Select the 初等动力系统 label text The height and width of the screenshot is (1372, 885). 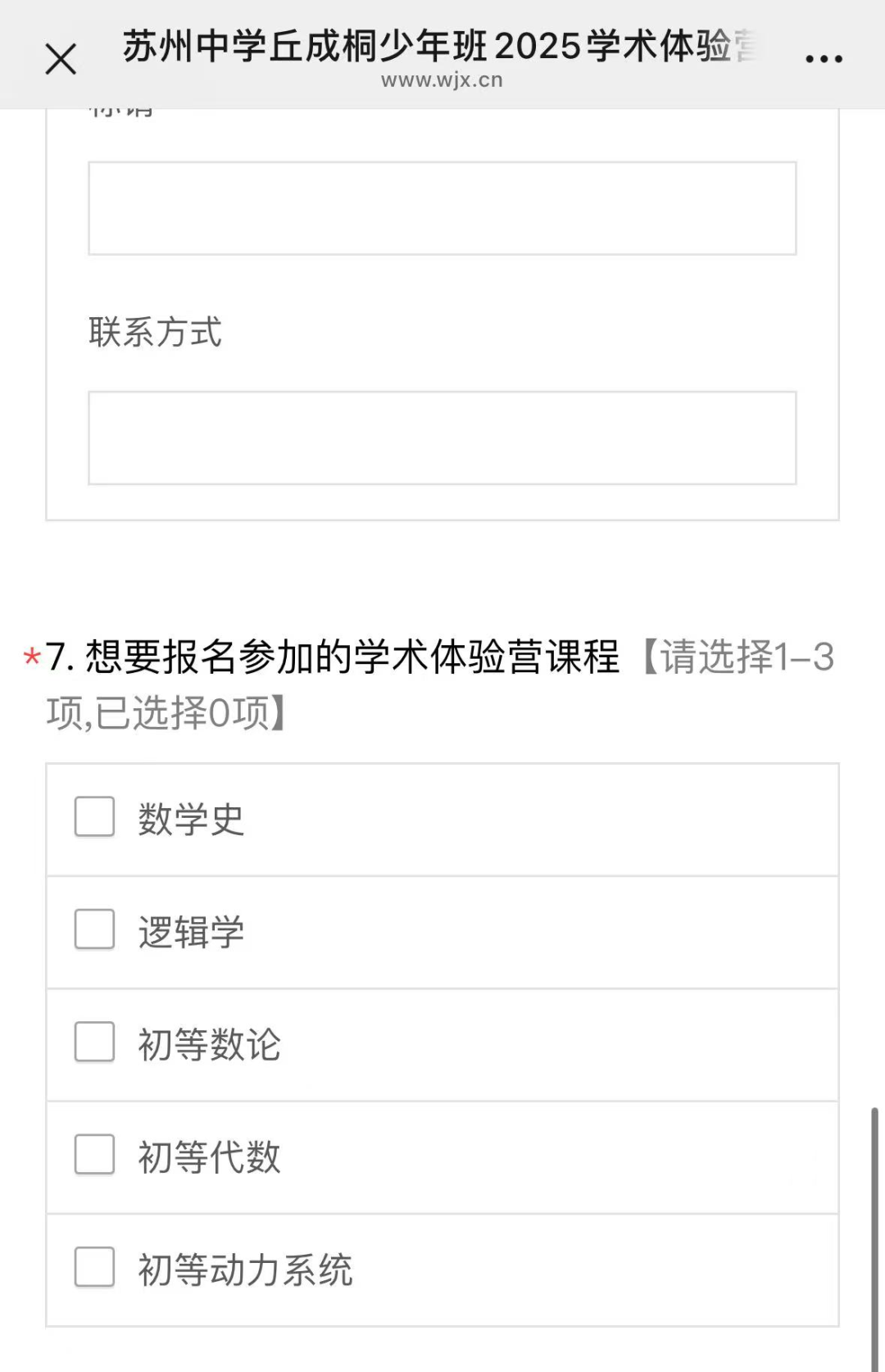tap(245, 1270)
